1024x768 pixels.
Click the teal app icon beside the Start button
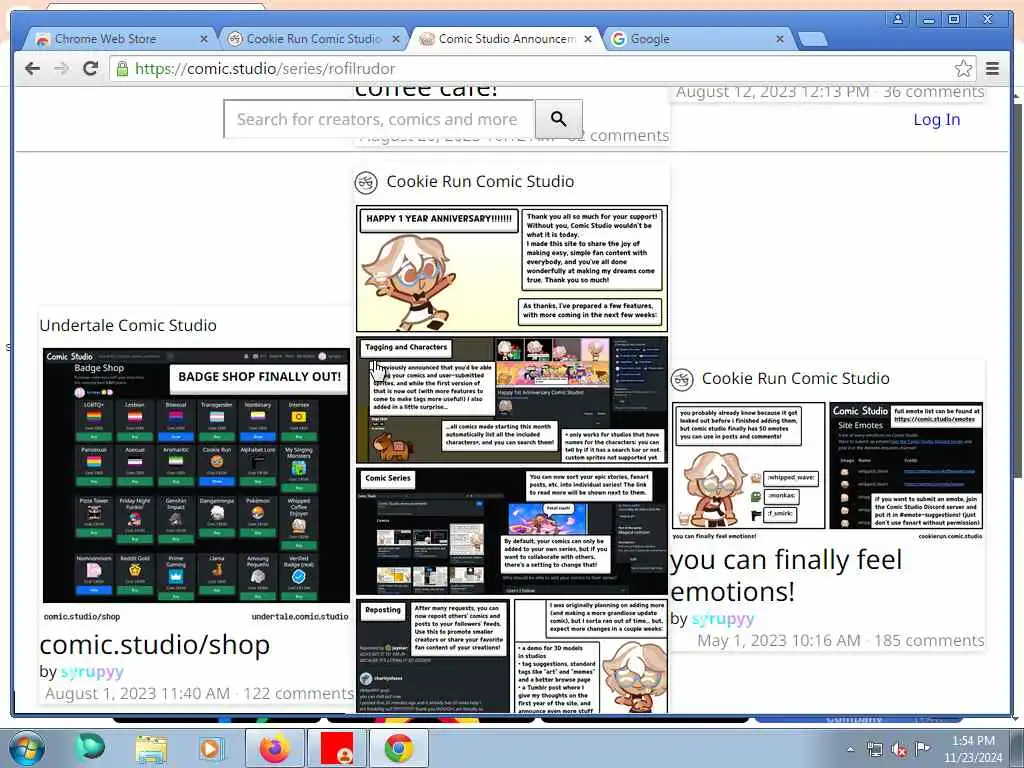tap(90, 746)
